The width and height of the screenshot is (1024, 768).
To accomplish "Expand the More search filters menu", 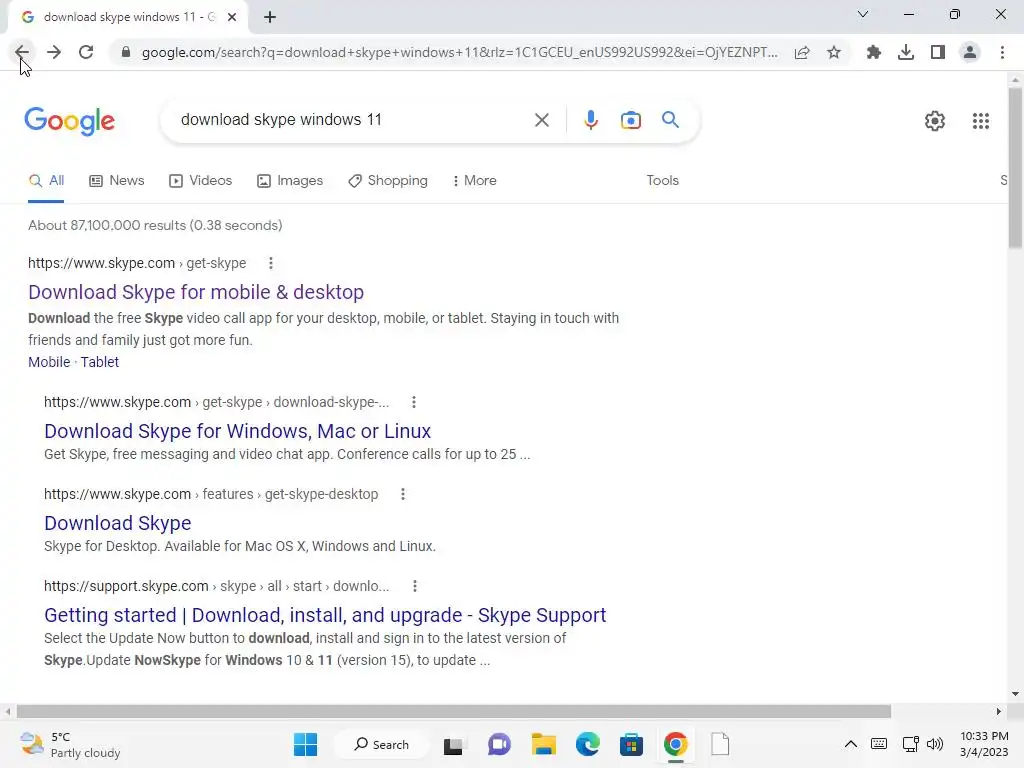I will pyautogui.click(x=475, y=181).
